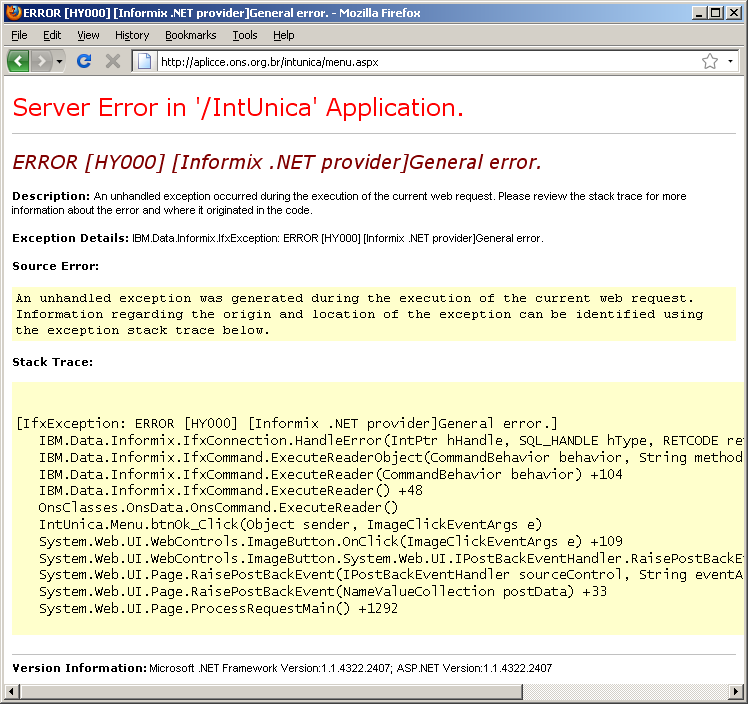This screenshot has width=748, height=704.
Task: Maximize the Firefox window
Action: [x=716, y=13]
